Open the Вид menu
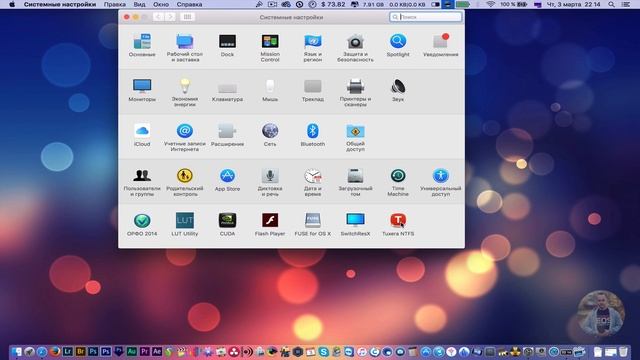Screen dimensions: 640x360 tap(139, 4)
